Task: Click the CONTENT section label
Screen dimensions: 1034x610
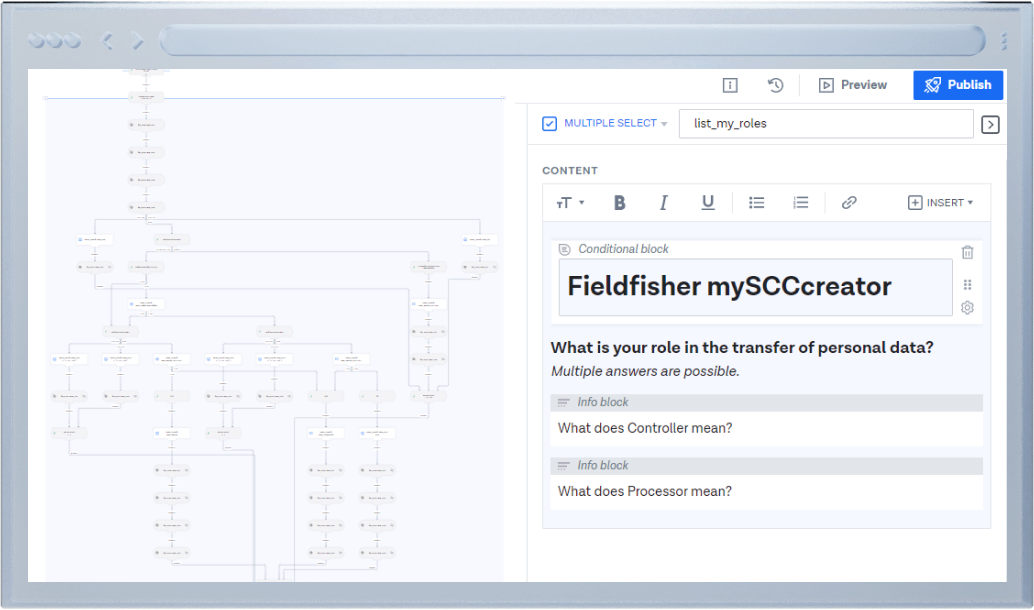Action: (x=570, y=171)
